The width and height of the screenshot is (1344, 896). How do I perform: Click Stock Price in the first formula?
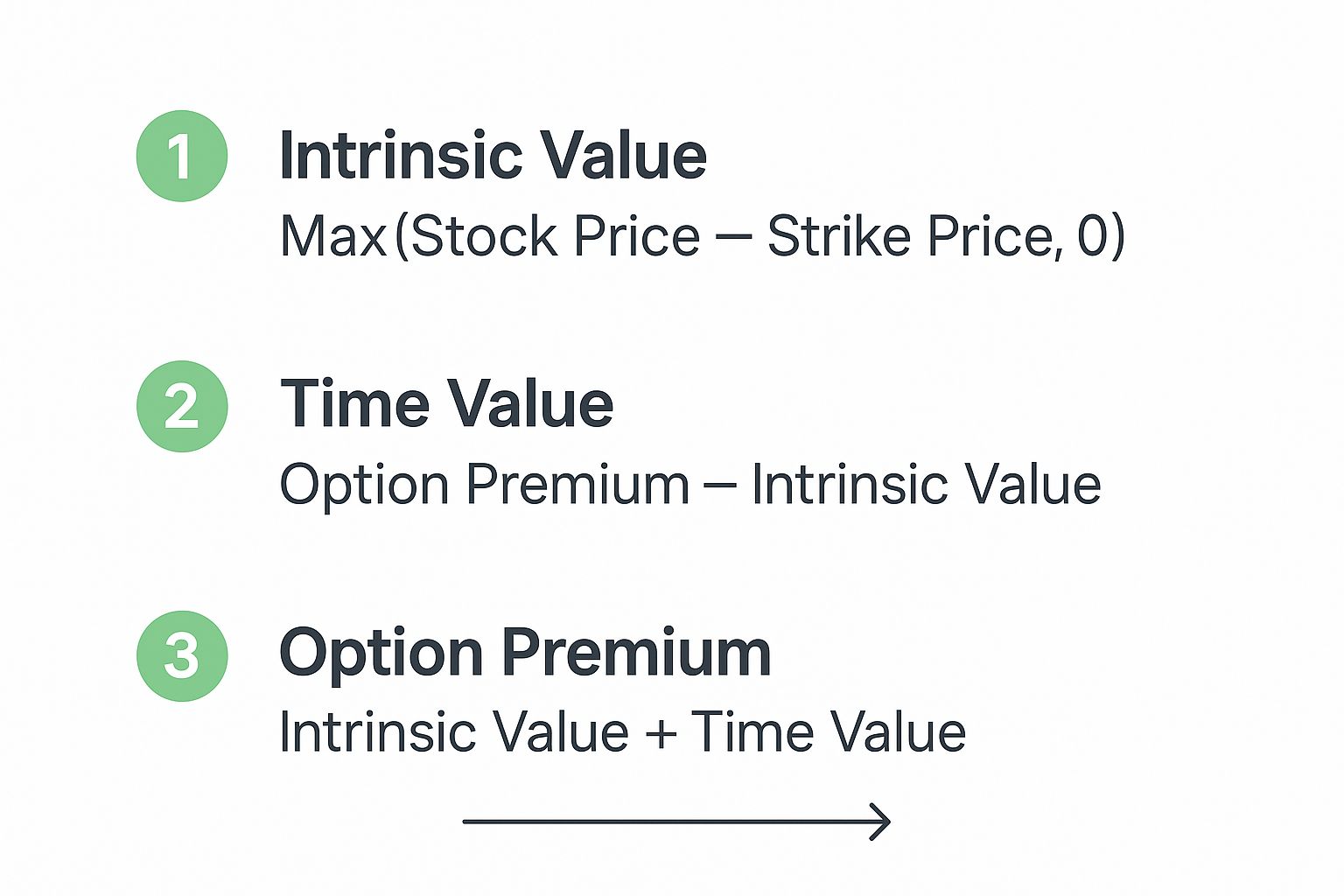pyautogui.click(x=555, y=236)
